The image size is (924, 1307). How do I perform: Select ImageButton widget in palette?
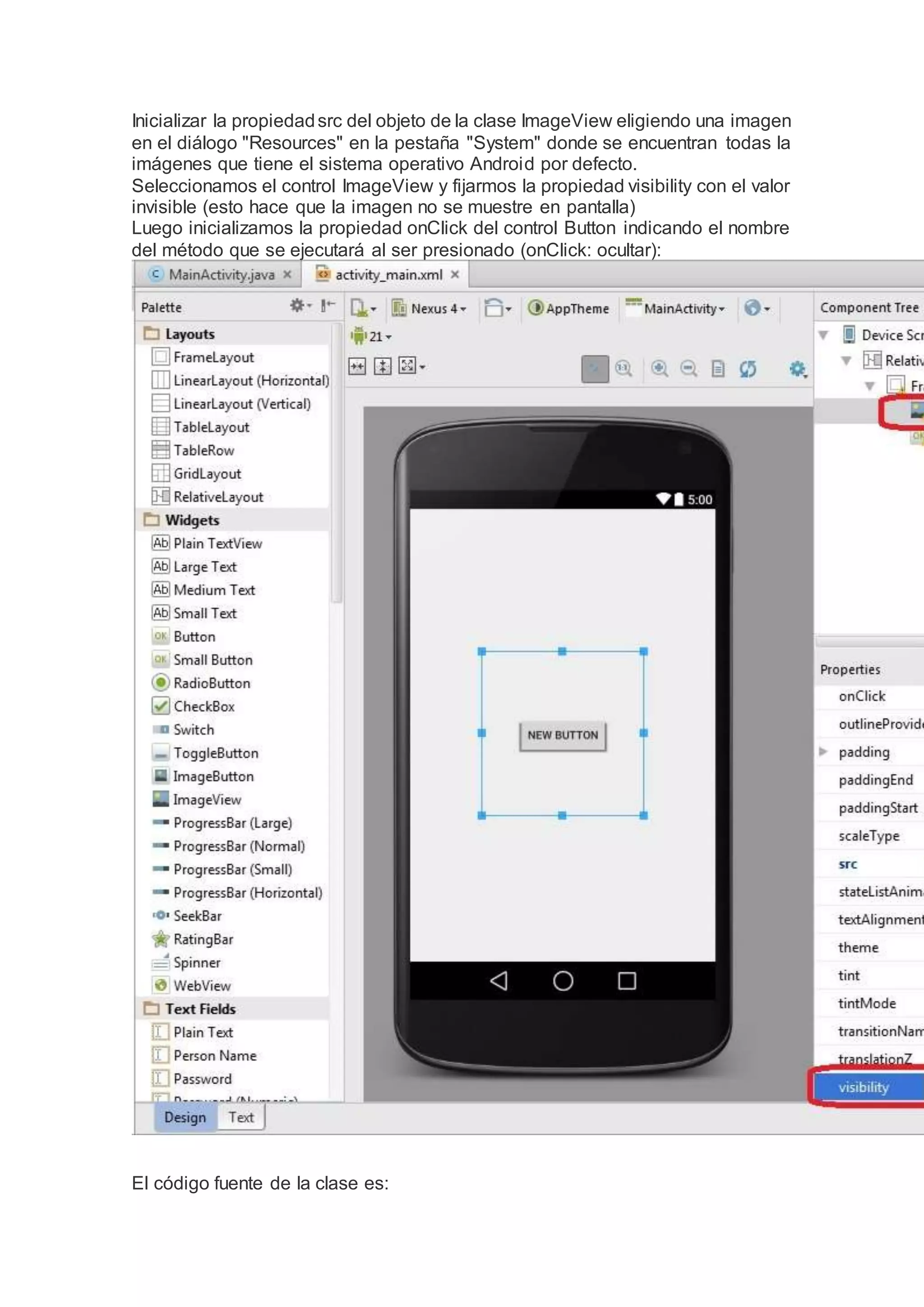[x=203, y=776]
